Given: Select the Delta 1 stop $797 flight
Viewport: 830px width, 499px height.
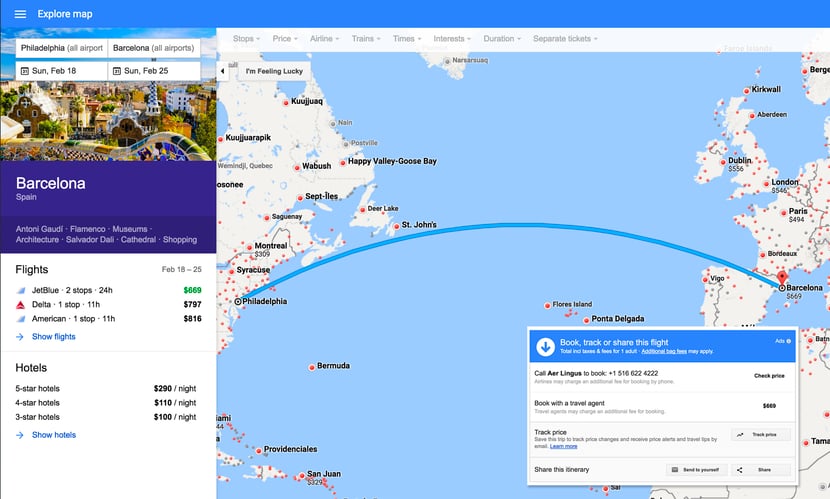Looking at the screenshot, I should 109,305.
